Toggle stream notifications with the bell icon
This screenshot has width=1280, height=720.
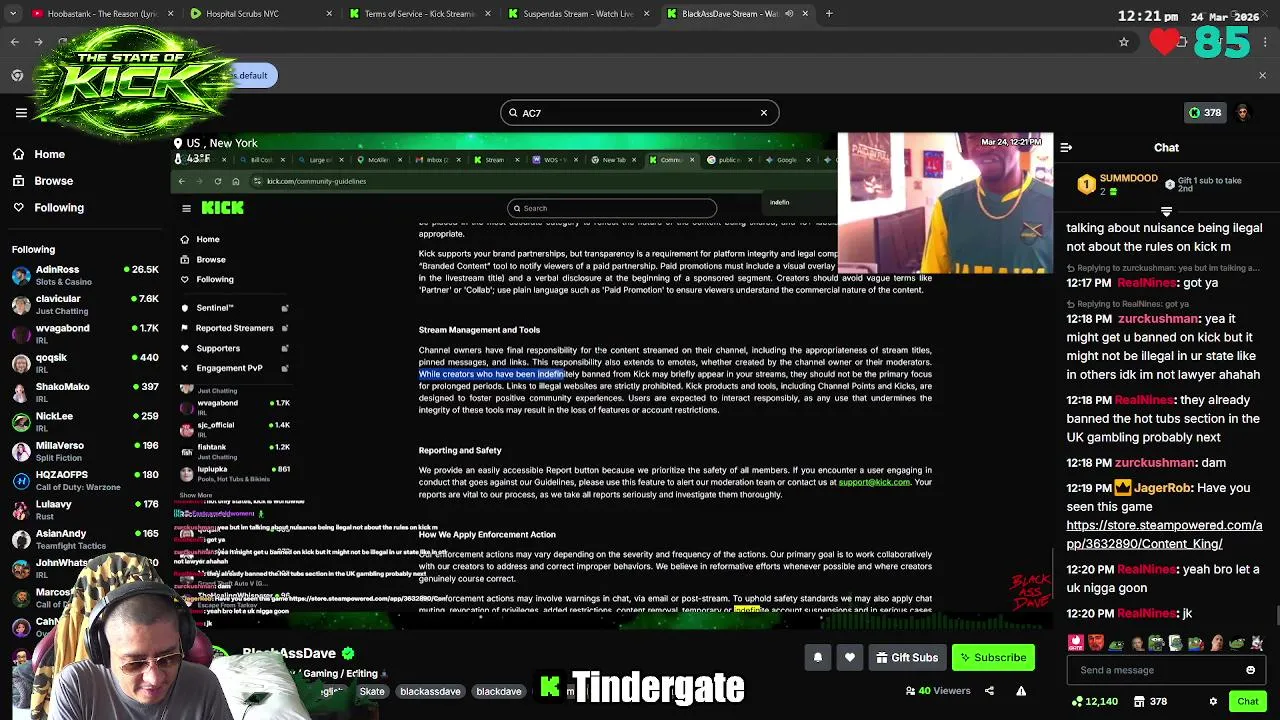tap(818, 657)
